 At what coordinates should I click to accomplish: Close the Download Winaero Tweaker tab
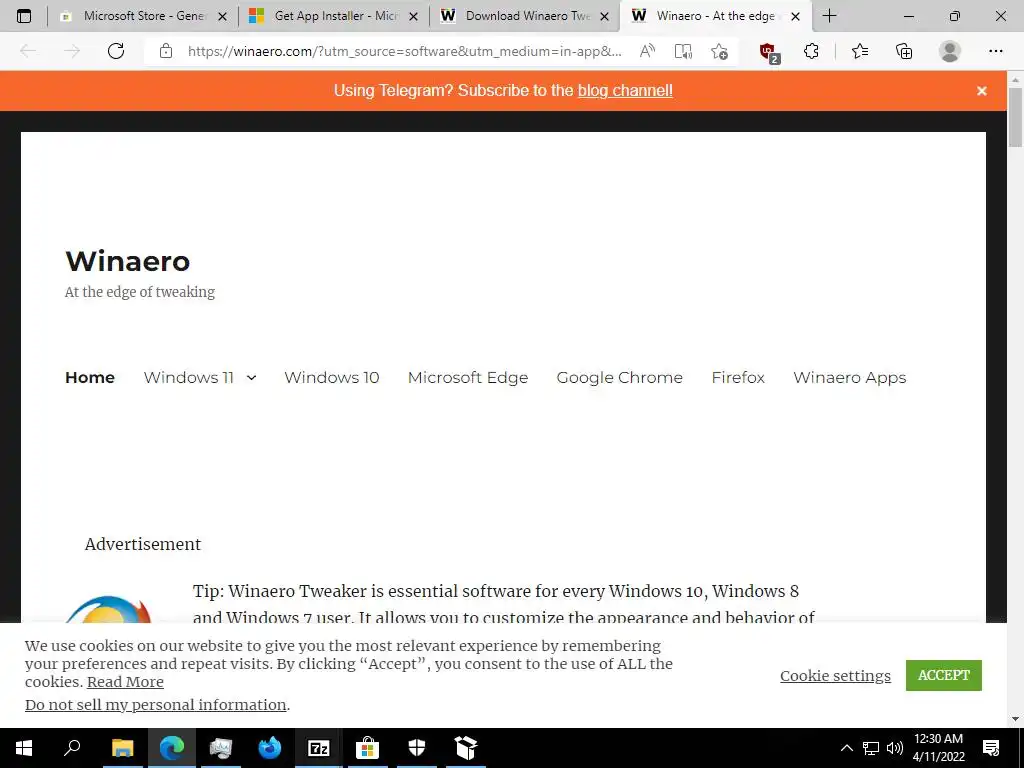pos(605,16)
